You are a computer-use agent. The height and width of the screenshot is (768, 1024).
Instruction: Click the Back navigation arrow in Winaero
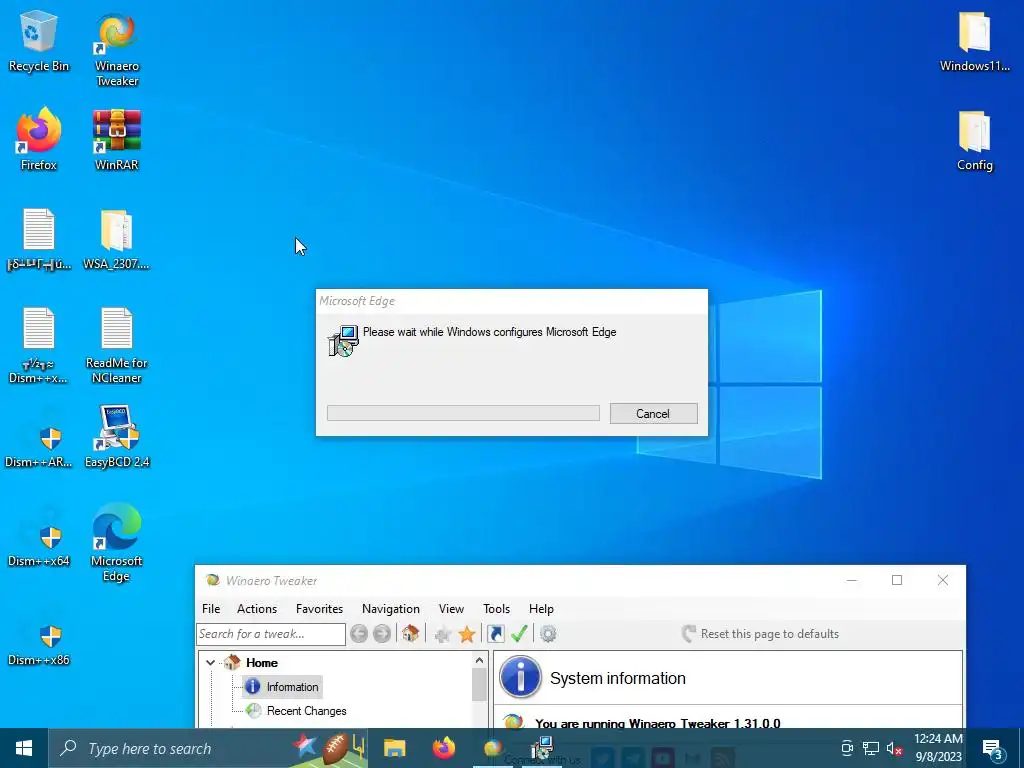pos(359,633)
